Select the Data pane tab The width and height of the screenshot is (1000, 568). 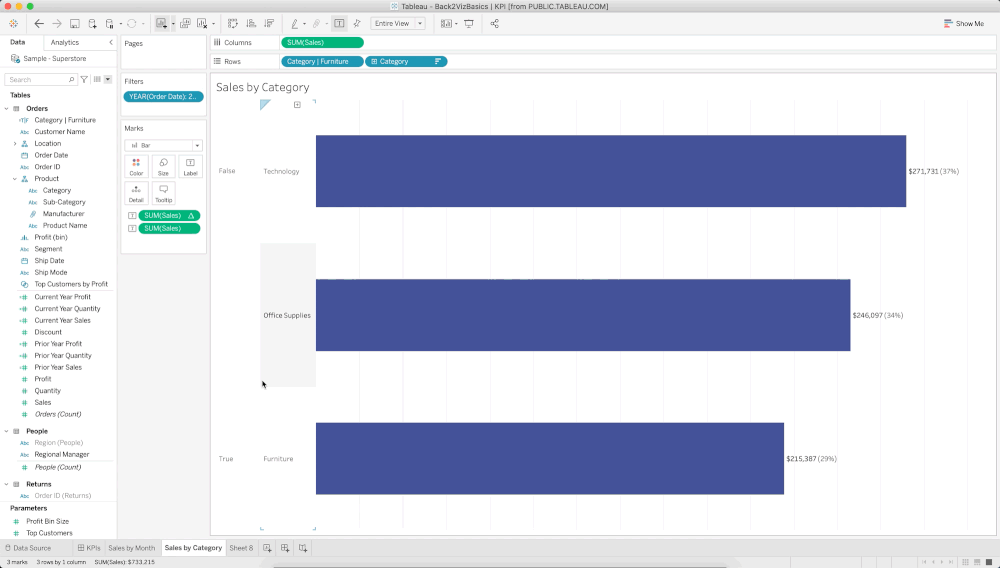point(17,42)
